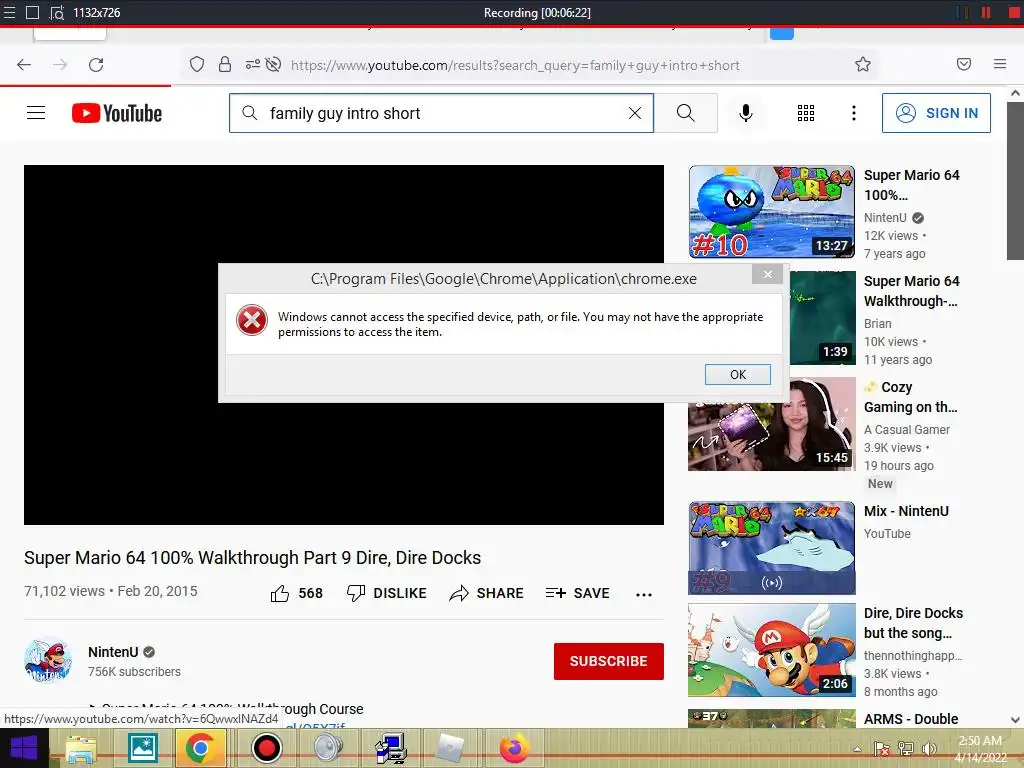Screen dimensions: 1024x768
Task: Like the video with thumbs up
Action: [x=280, y=593]
